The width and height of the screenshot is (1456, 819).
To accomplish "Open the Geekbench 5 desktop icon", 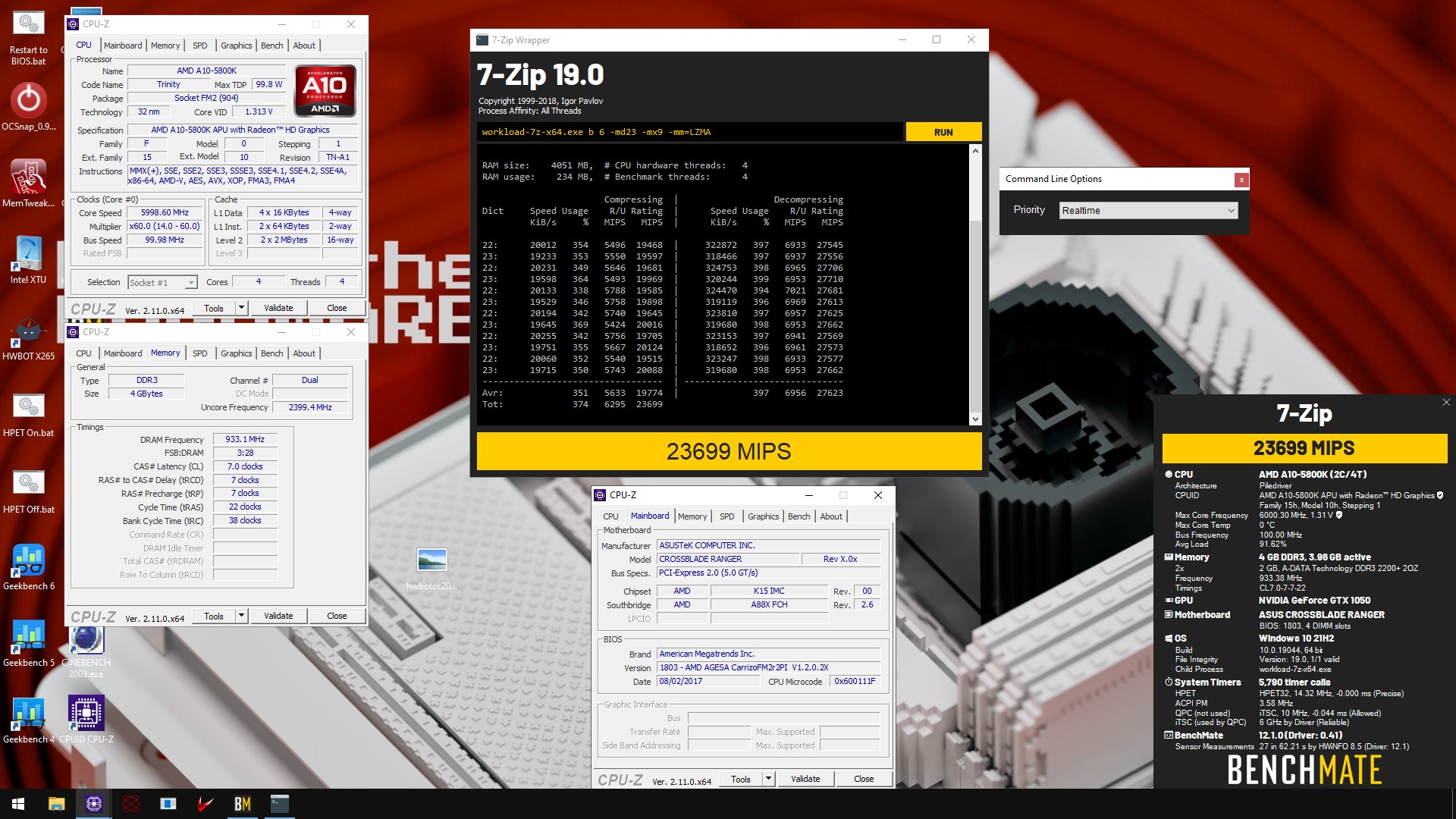I will pos(28,643).
